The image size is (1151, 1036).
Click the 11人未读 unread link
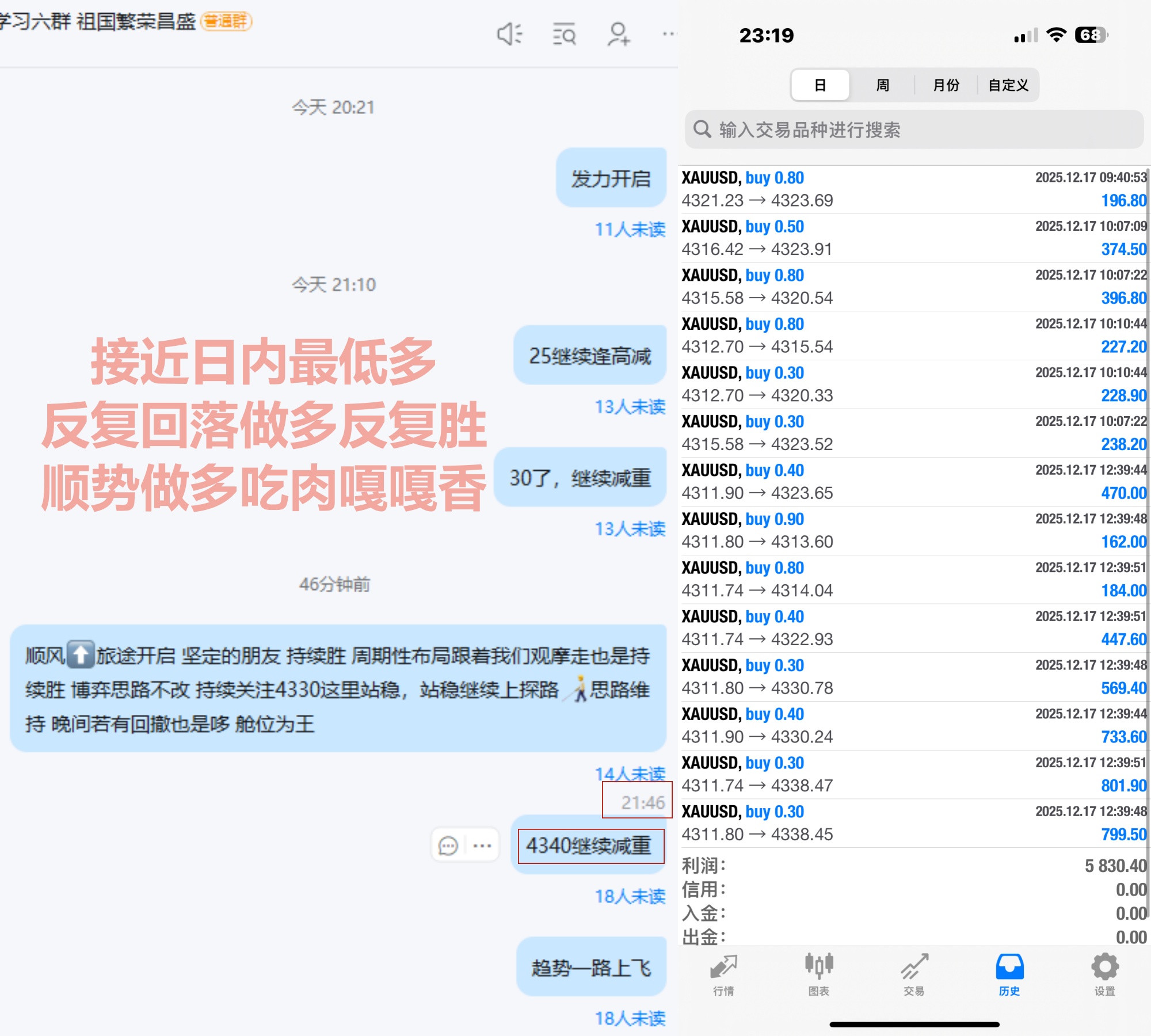(x=630, y=230)
